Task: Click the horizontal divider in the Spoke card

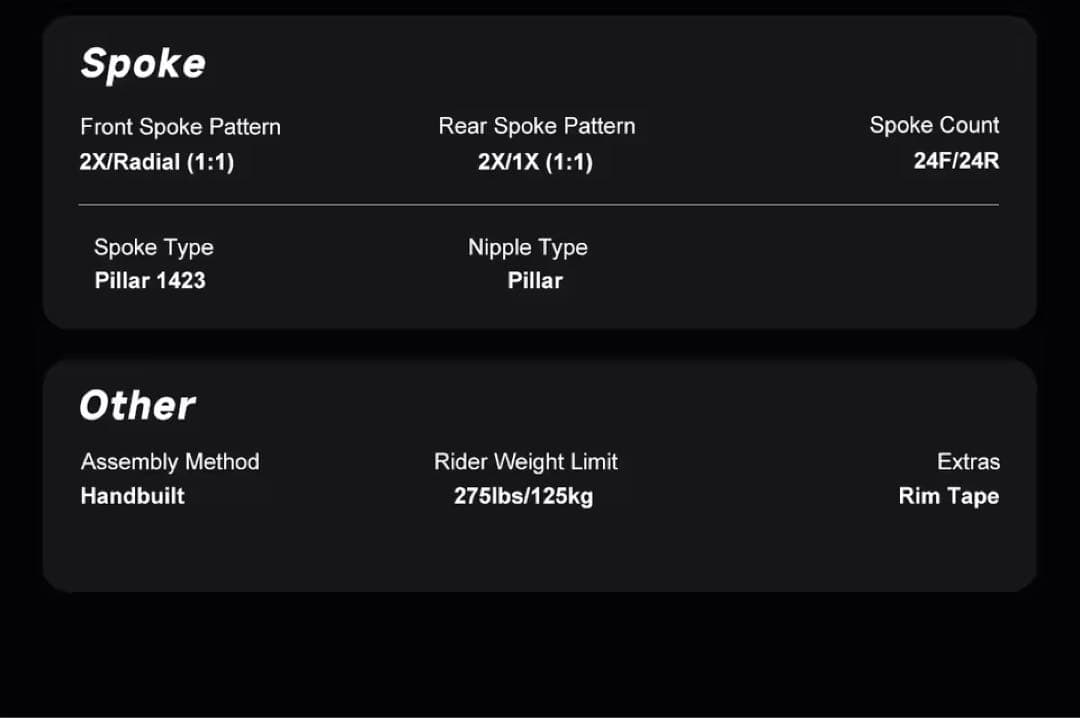Action: 538,205
